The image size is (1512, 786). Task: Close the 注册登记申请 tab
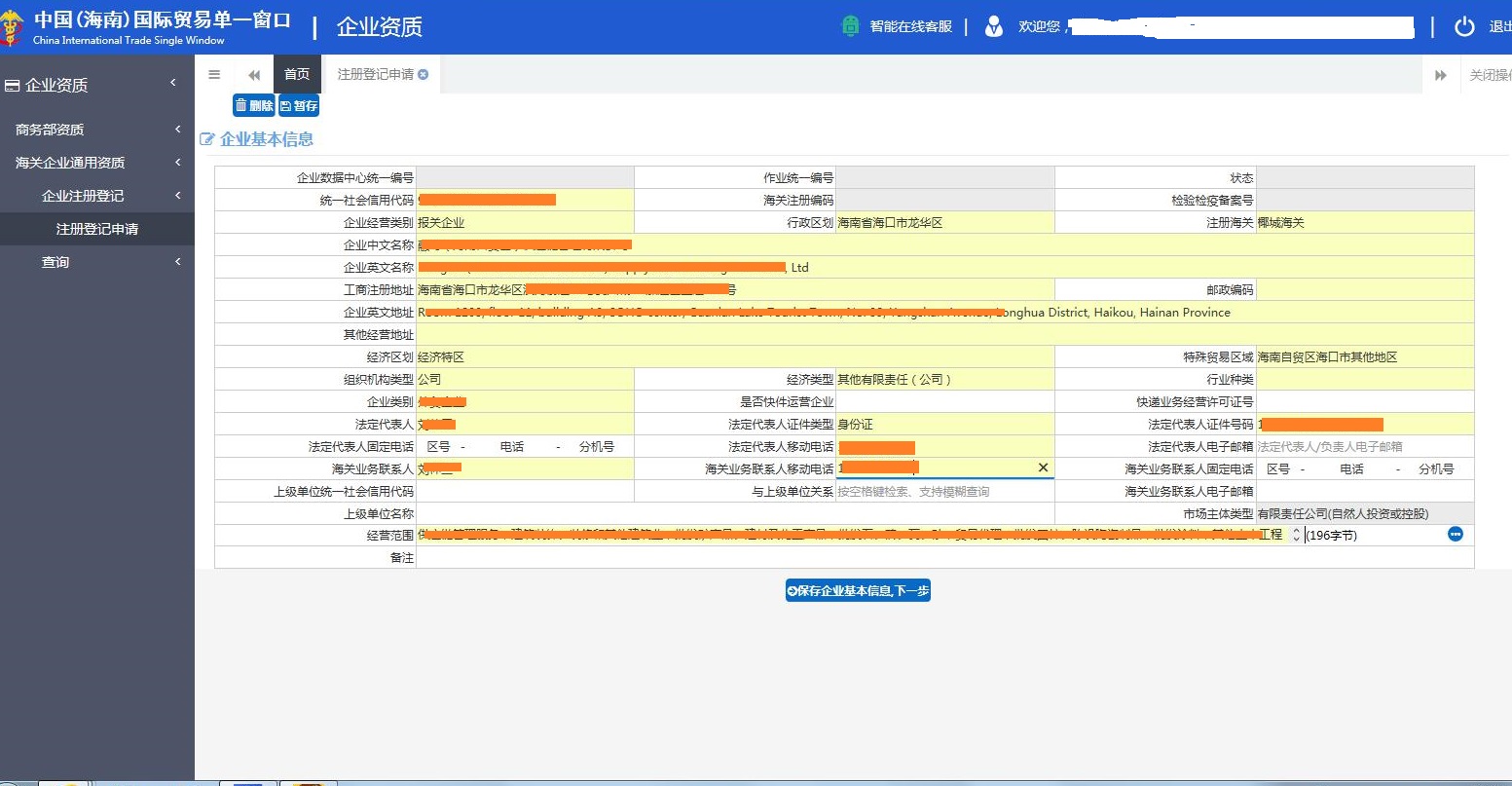click(x=424, y=74)
